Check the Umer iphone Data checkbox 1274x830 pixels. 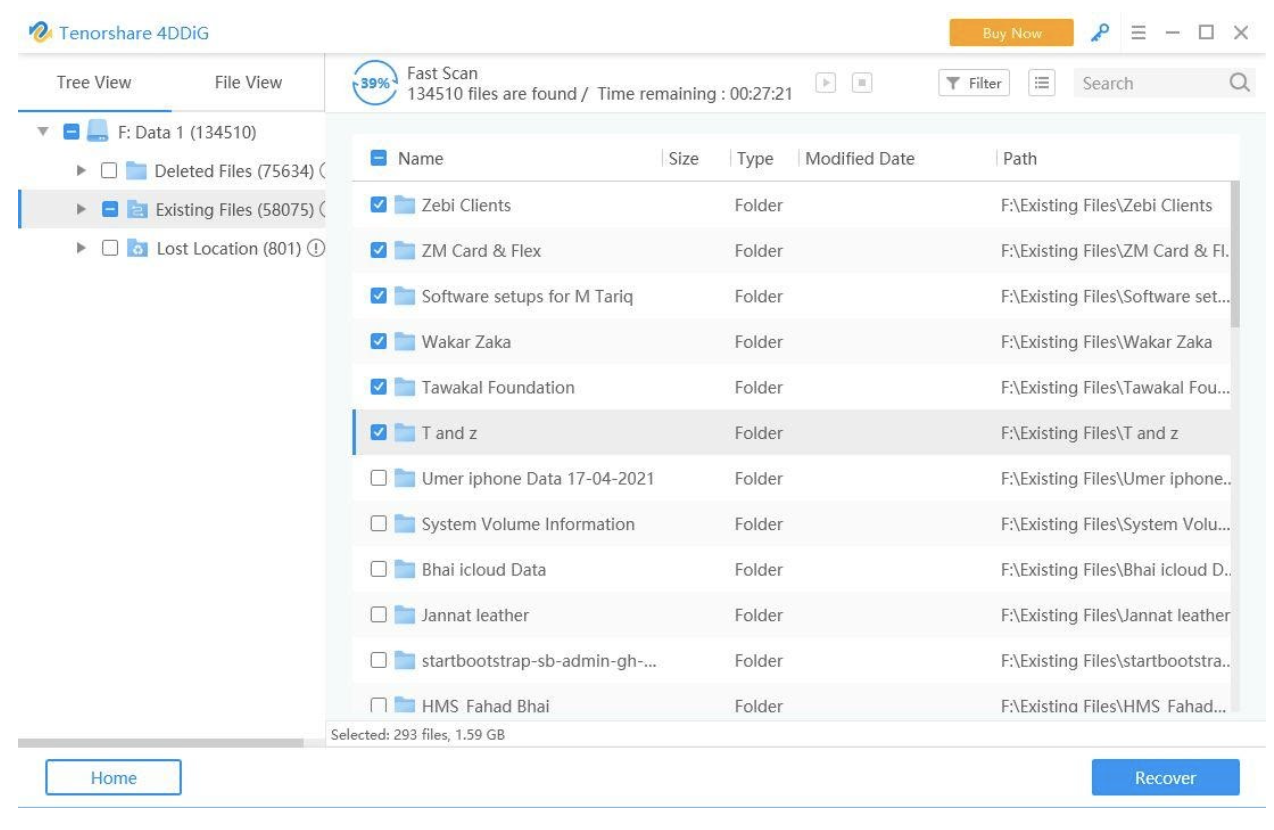point(378,479)
